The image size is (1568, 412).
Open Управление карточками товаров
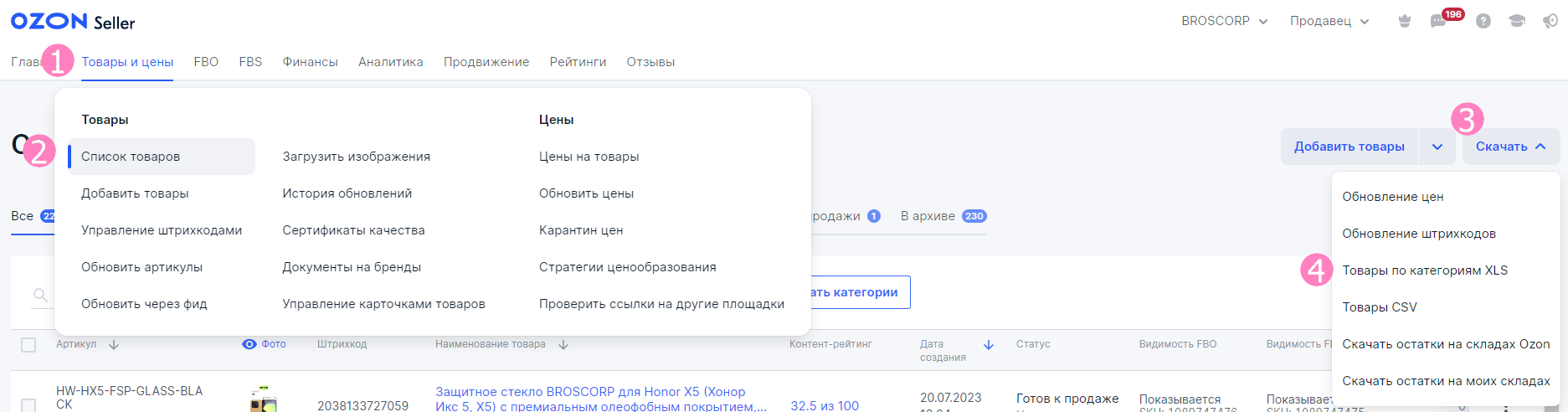tap(383, 304)
